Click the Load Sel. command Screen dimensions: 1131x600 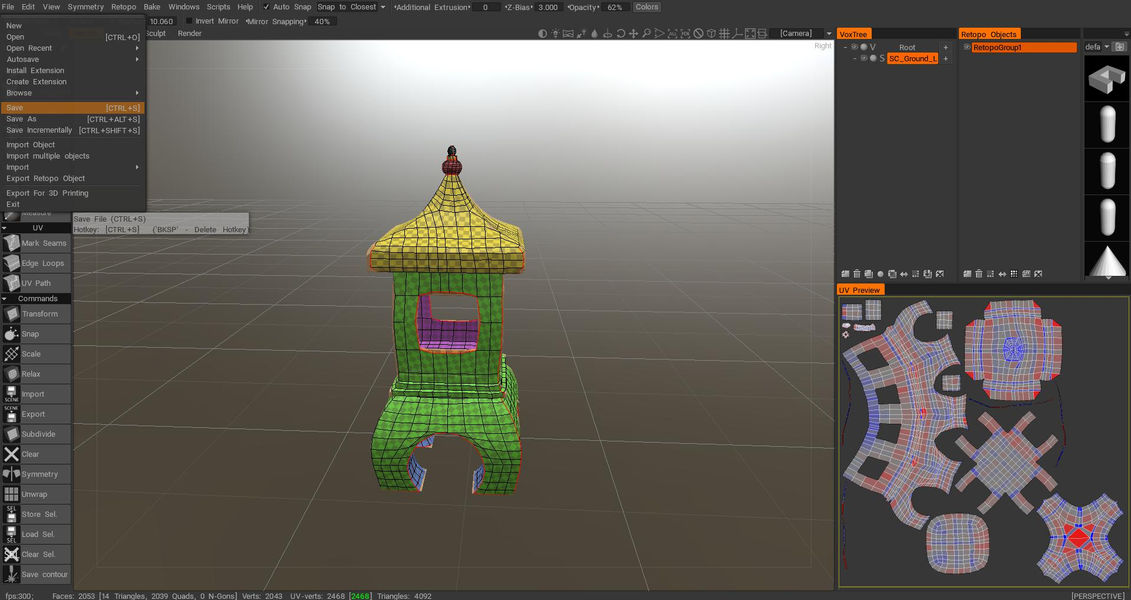pyautogui.click(x=36, y=534)
